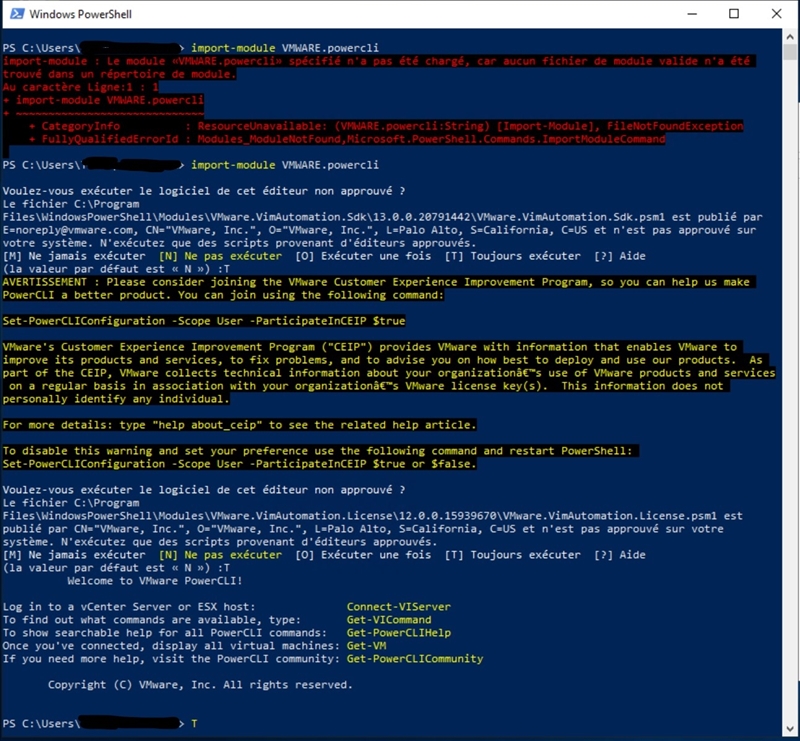Screen dimensions: 800x741
Task: Click 'Get-PowerCLIHelp' command text
Action: click(x=398, y=633)
